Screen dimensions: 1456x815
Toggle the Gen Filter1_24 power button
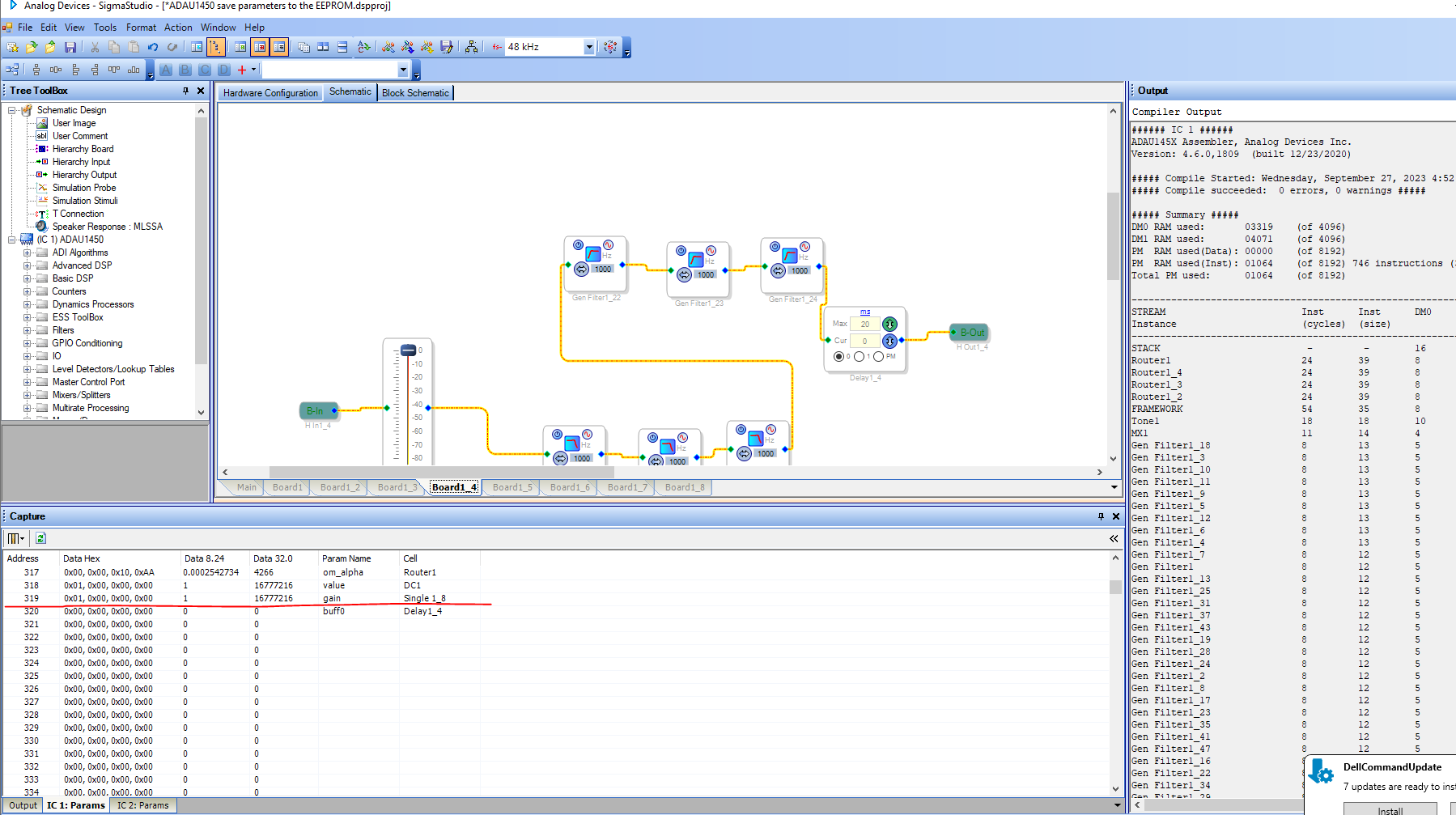click(x=775, y=246)
